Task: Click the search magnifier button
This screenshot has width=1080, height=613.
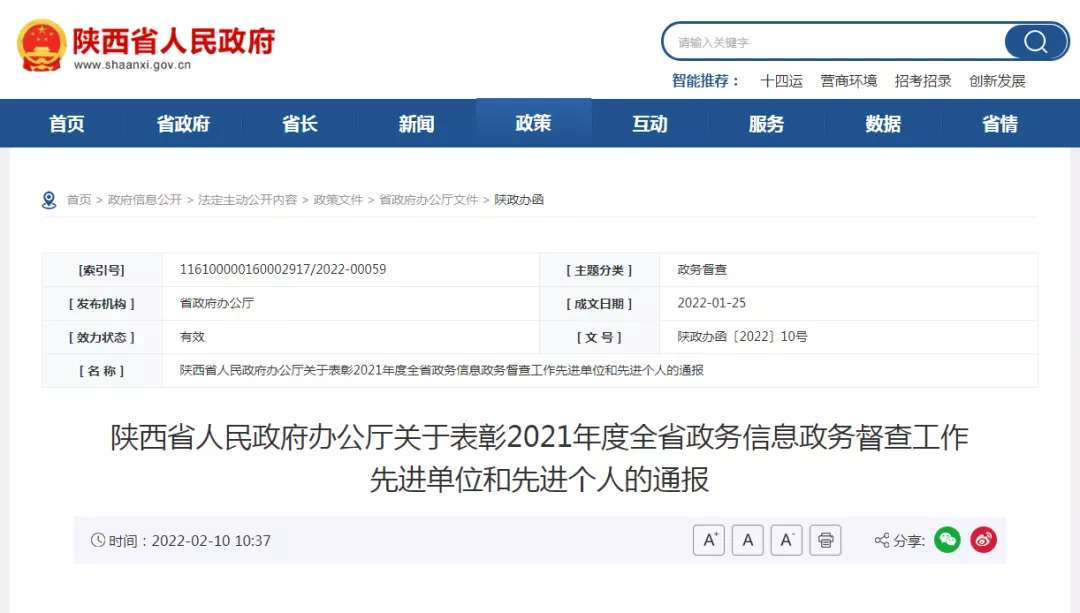Action: click(1035, 42)
